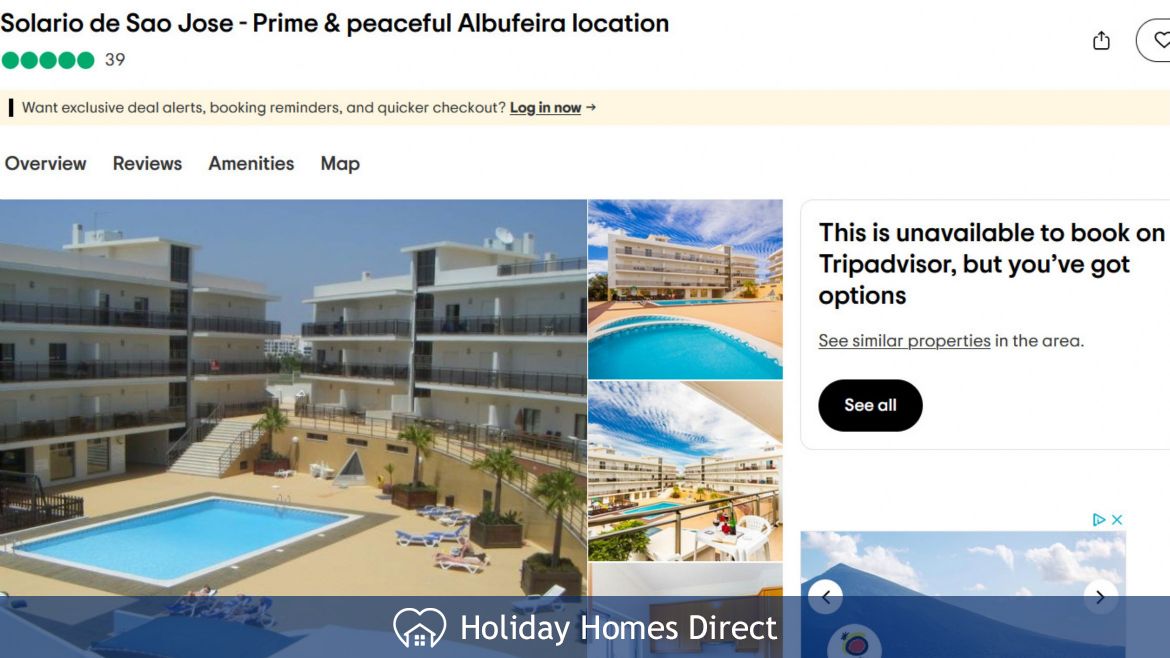Image resolution: width=1170 pixels, height=658 pixels.
Task: Open See similar properties link
Action: (904, 341)
